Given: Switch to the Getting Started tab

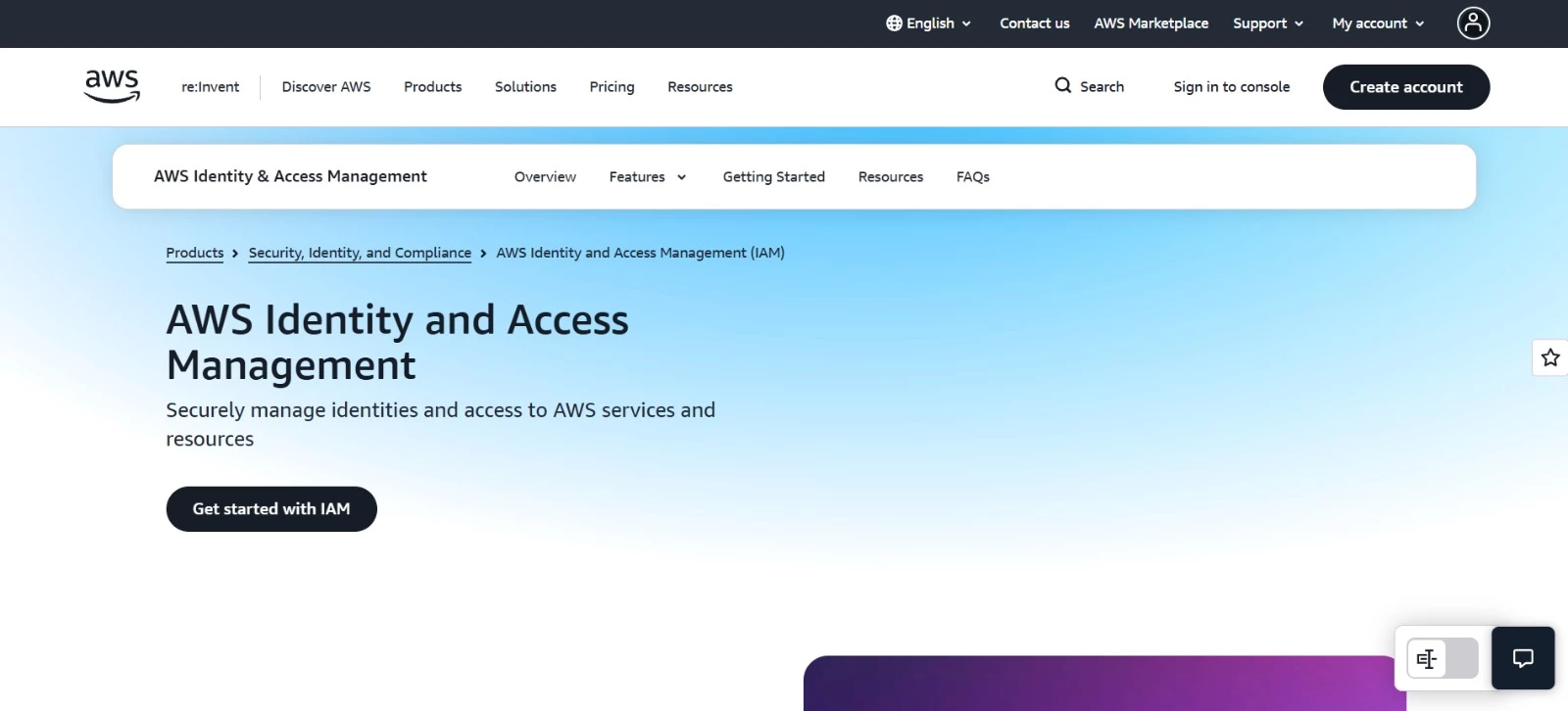Looking at the screenshot, I should (773, 177).
